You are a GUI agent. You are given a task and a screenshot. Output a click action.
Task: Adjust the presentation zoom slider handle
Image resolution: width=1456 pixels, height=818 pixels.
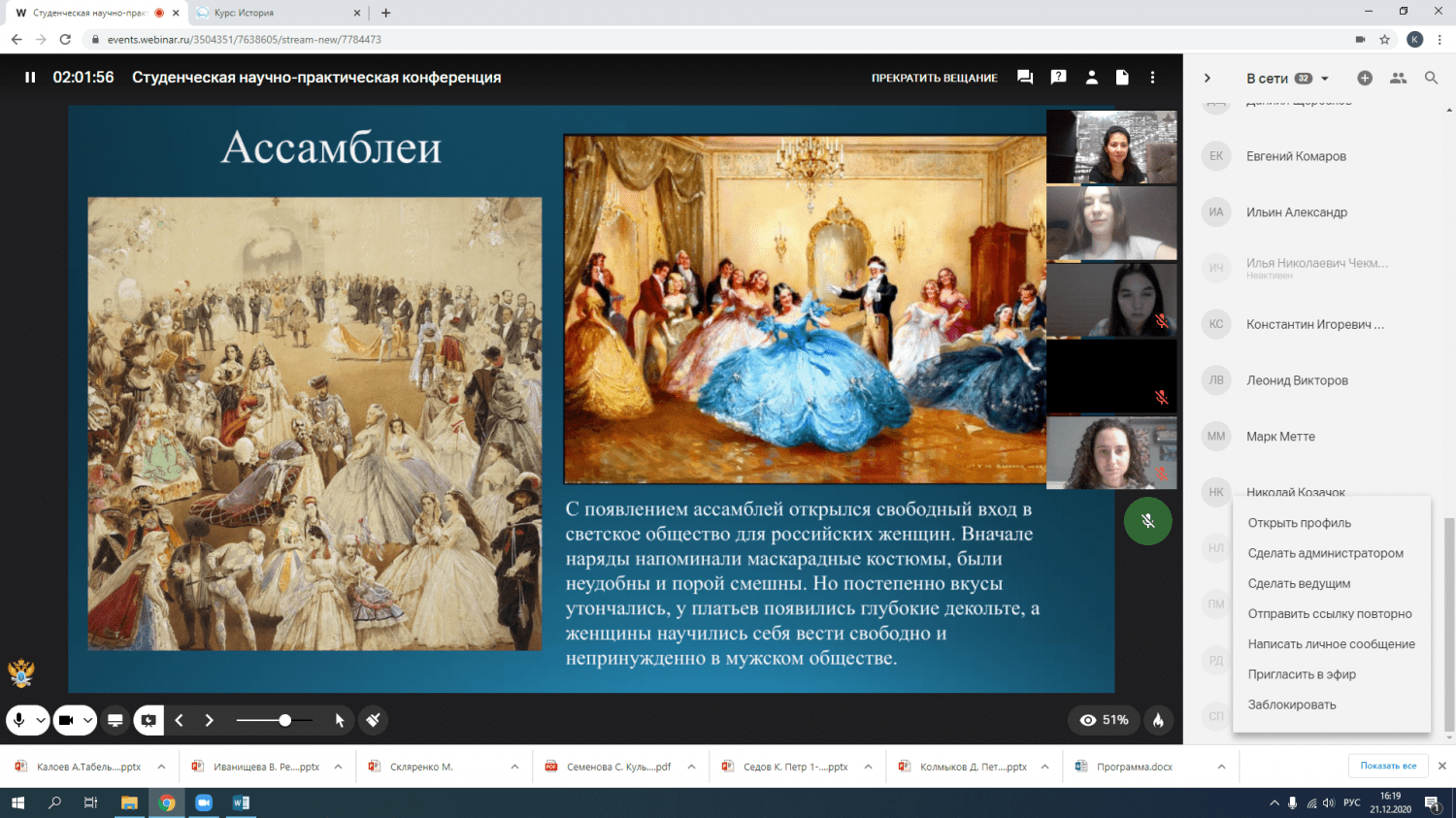[284, 720]
